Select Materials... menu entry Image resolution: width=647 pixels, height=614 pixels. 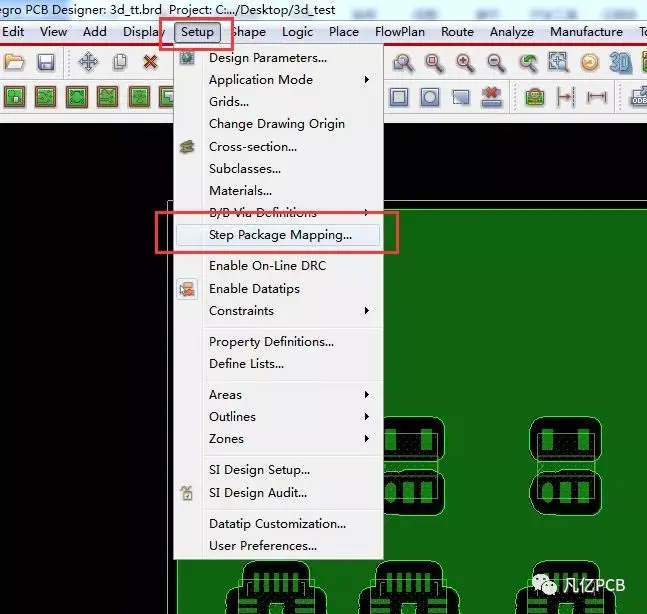click(x=241, y=191)
